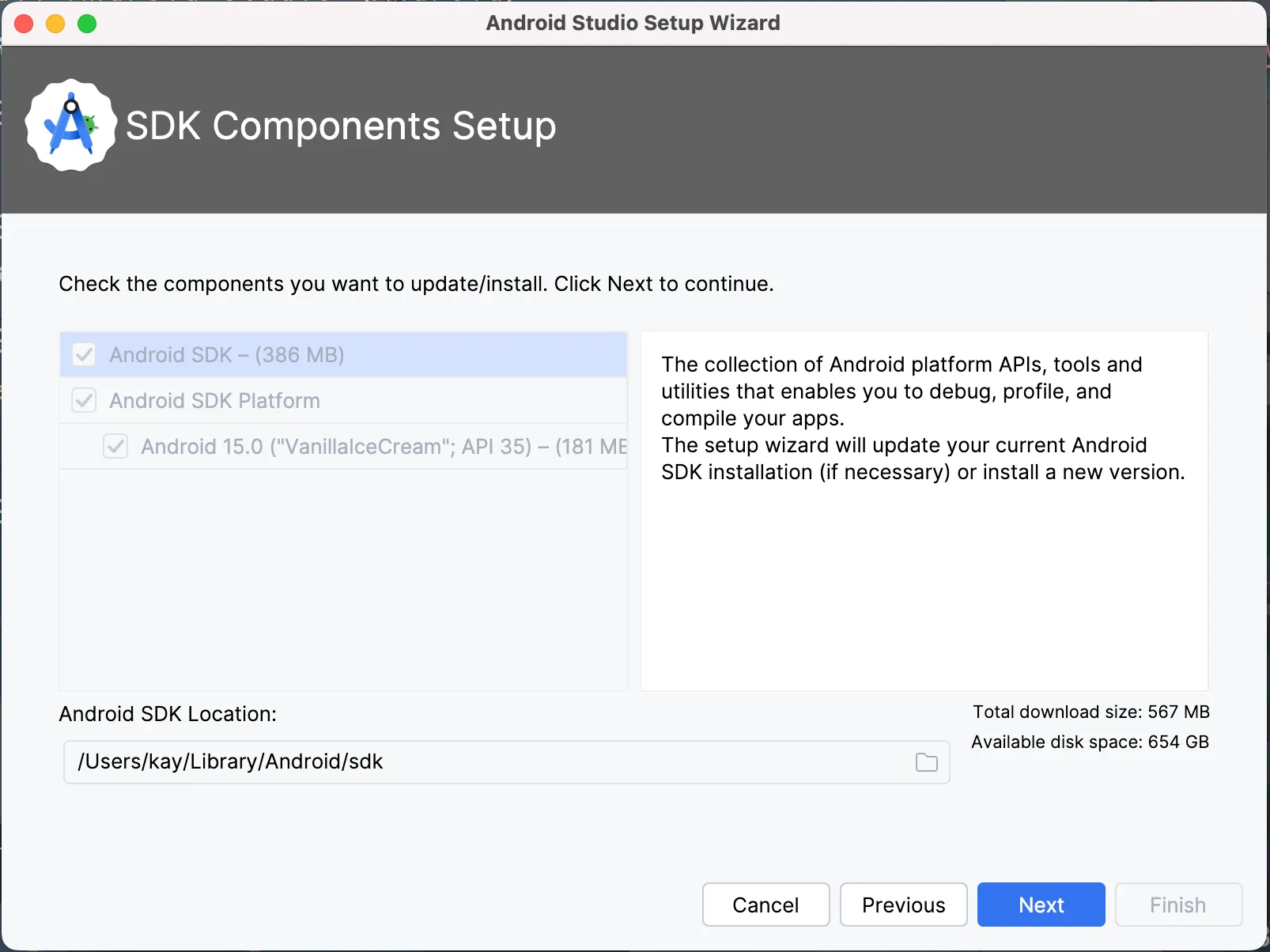The height and width of the screenshot is (952, 1270).
Task: Click the Android Studio logo icon
Action: coord(71,126)
